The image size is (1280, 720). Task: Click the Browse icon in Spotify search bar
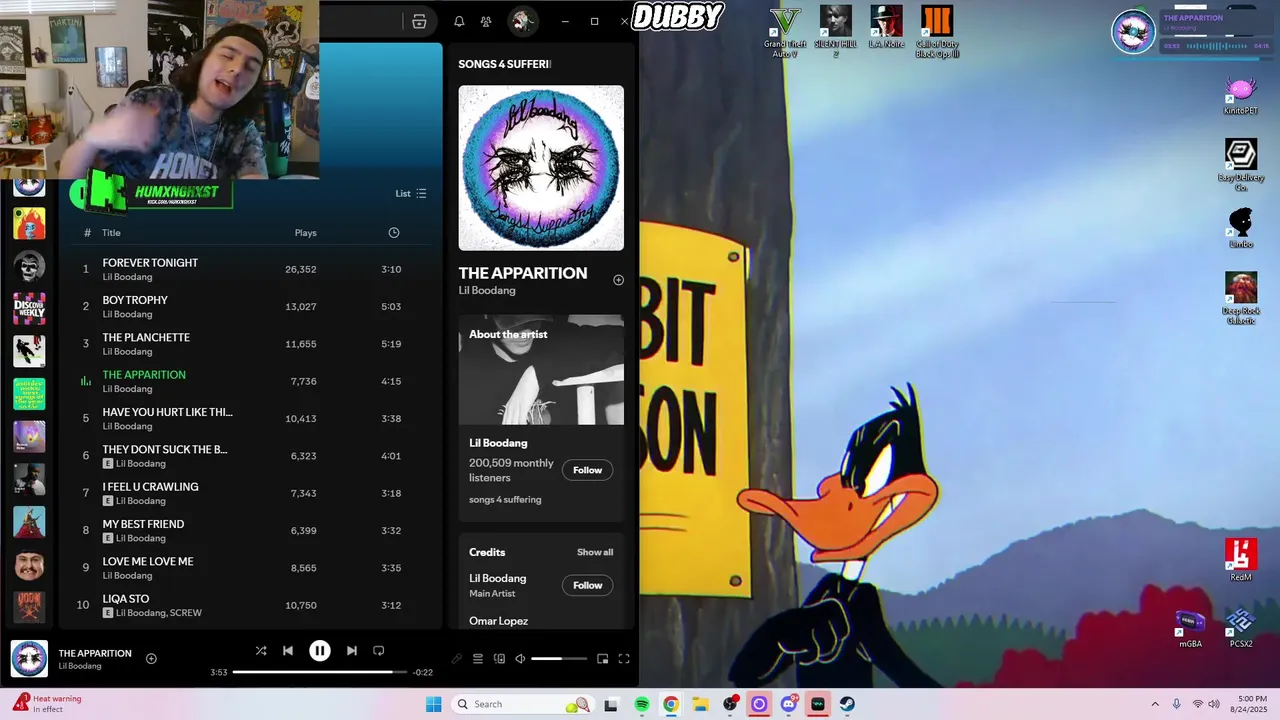(419, 21)
